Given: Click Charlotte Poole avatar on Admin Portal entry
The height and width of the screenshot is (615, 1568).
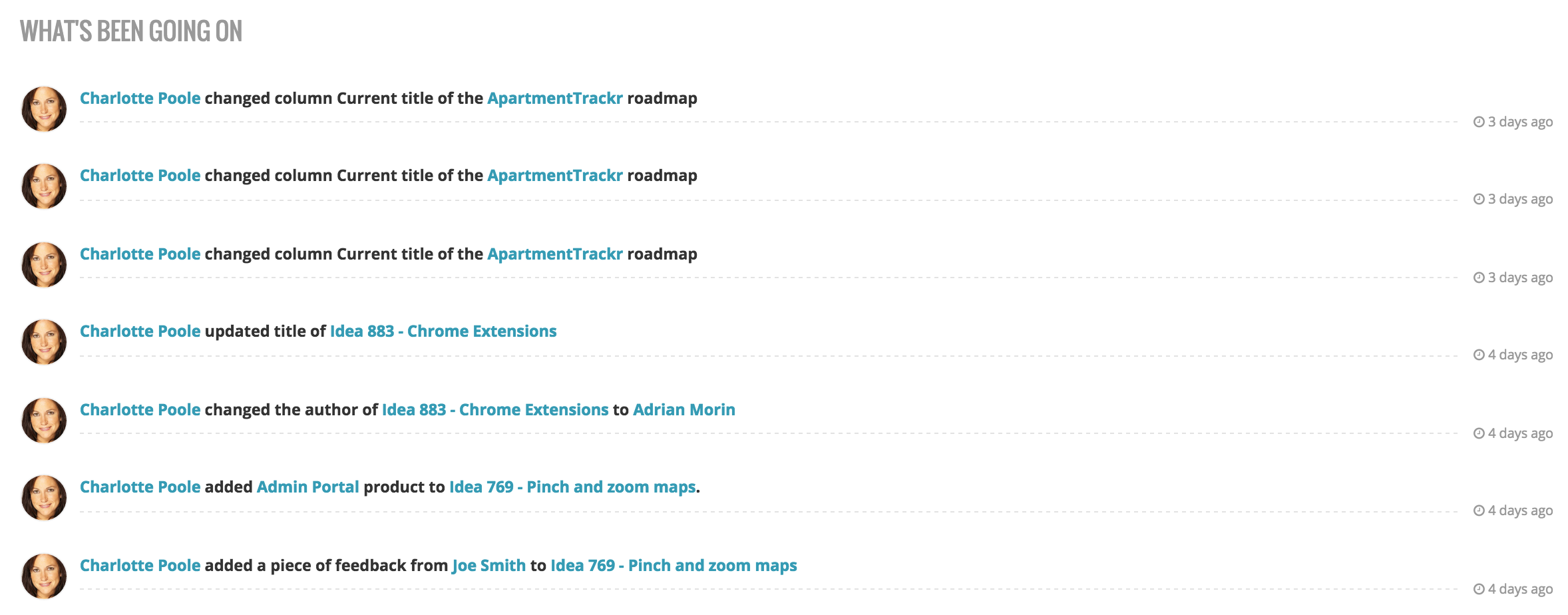Looking at the screenshot, I should pos(44,498).
